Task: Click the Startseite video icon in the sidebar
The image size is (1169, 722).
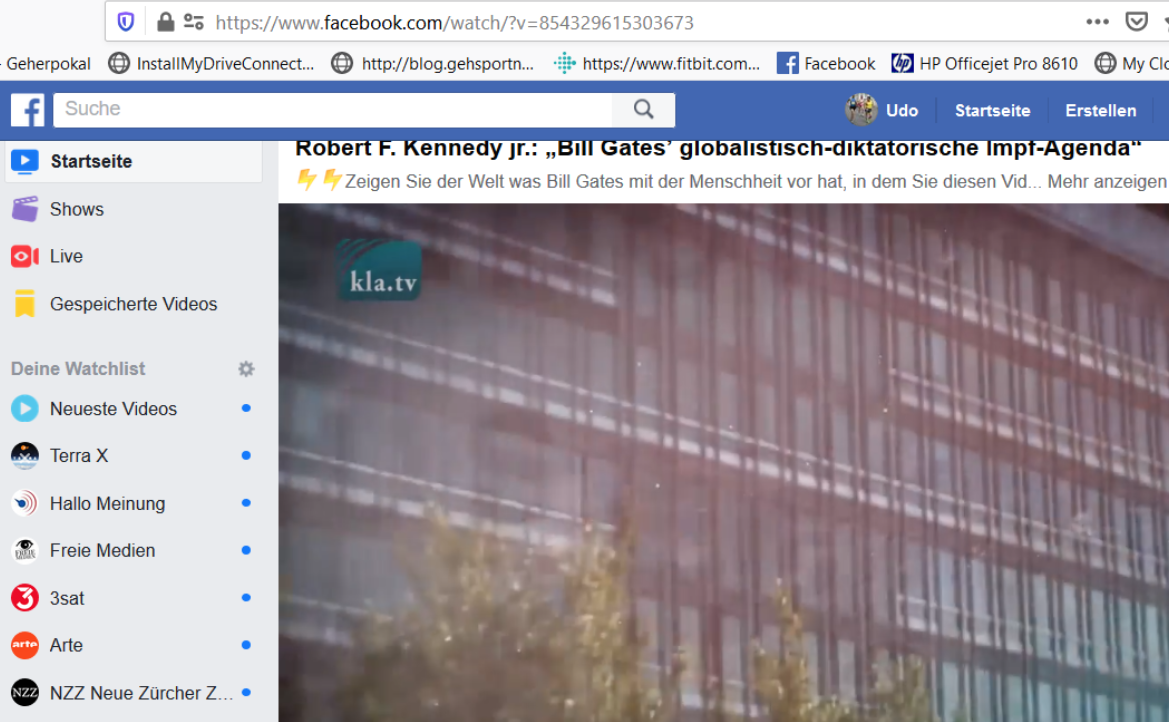Action: pyautogui.click(x=25, y=161)
